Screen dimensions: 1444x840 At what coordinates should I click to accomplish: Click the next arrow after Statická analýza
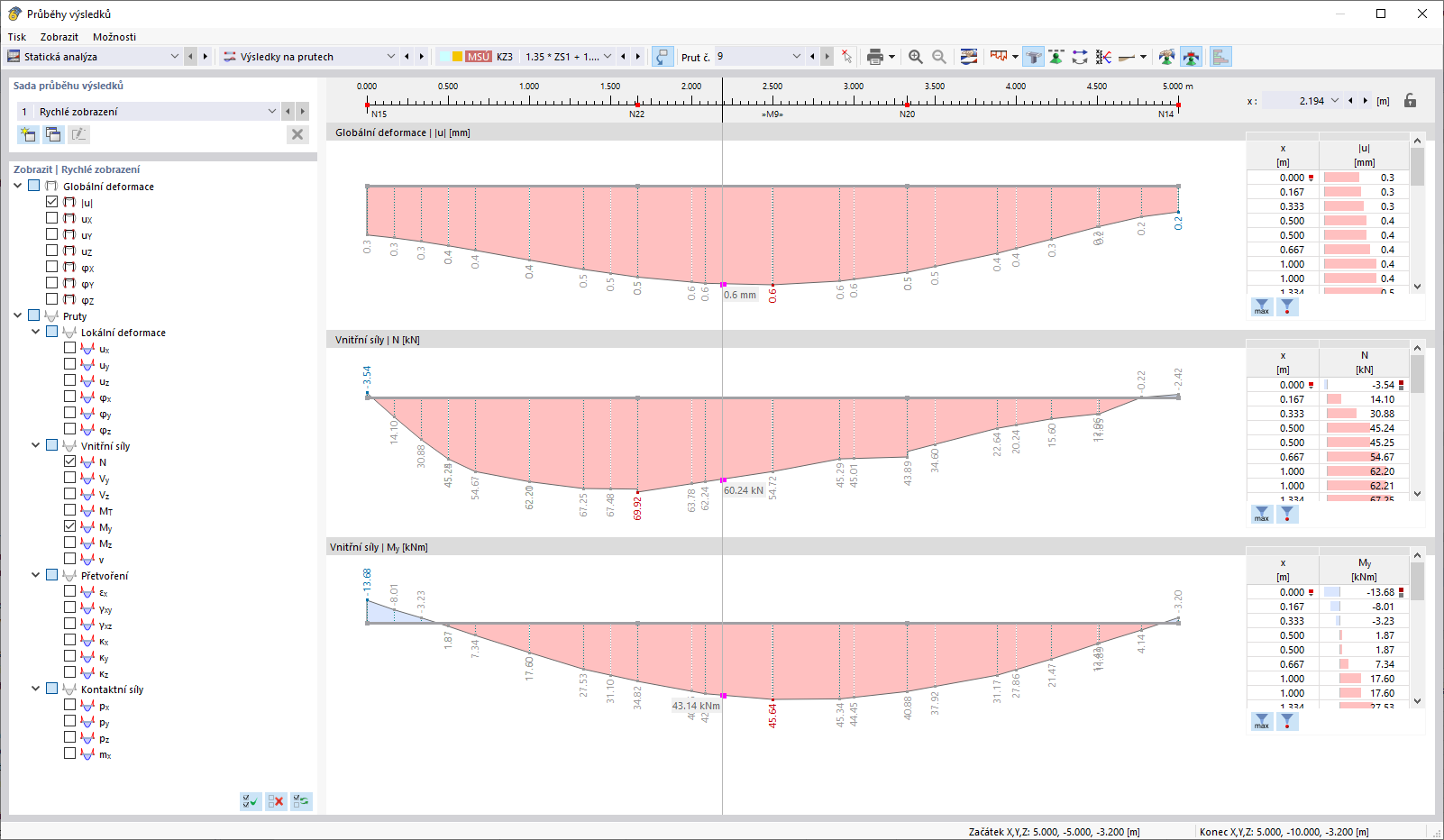pos(206,57)
